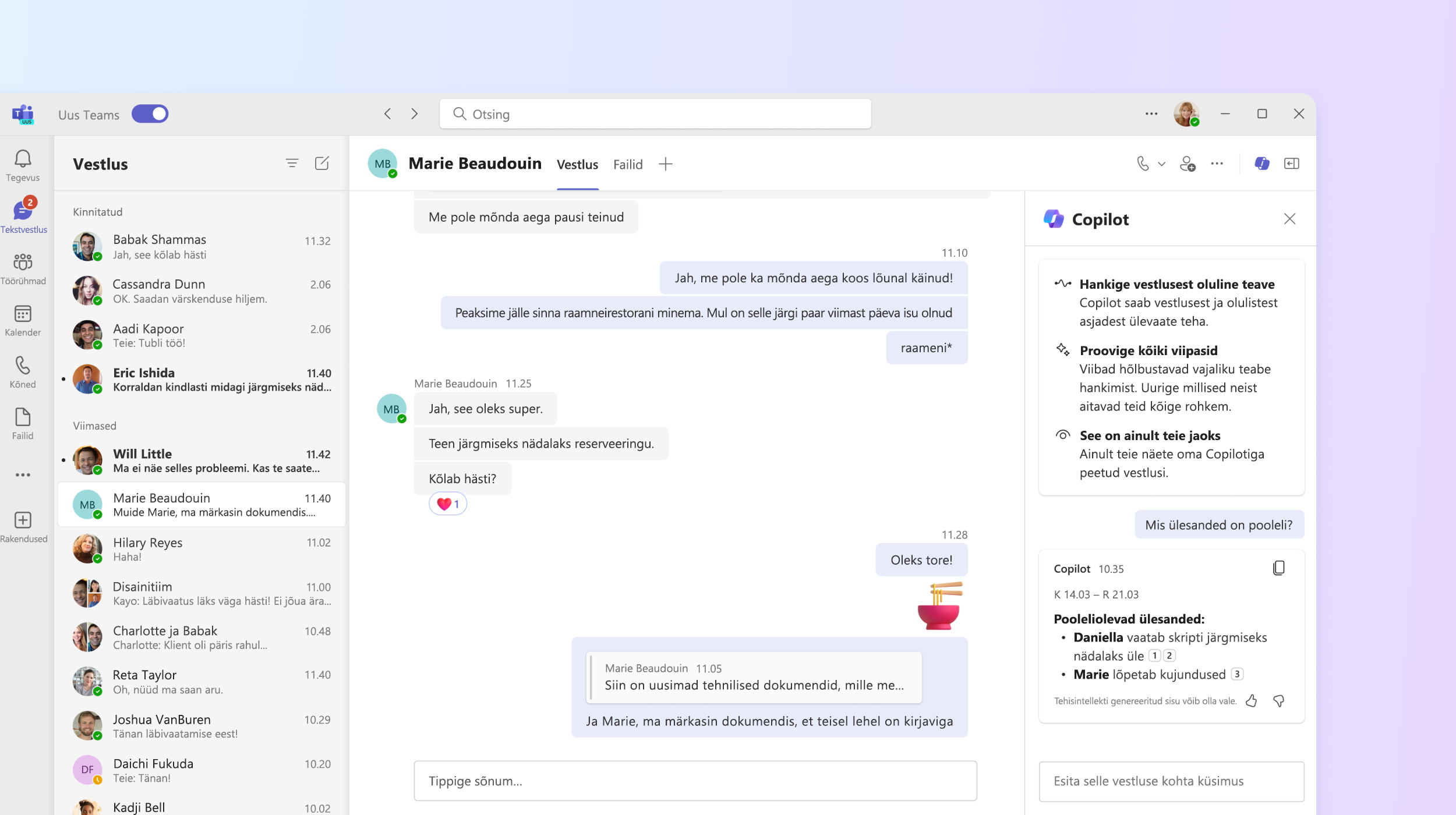Open Failid in the left sidebar
The image size is (1456, 815).
coord(23,423)
